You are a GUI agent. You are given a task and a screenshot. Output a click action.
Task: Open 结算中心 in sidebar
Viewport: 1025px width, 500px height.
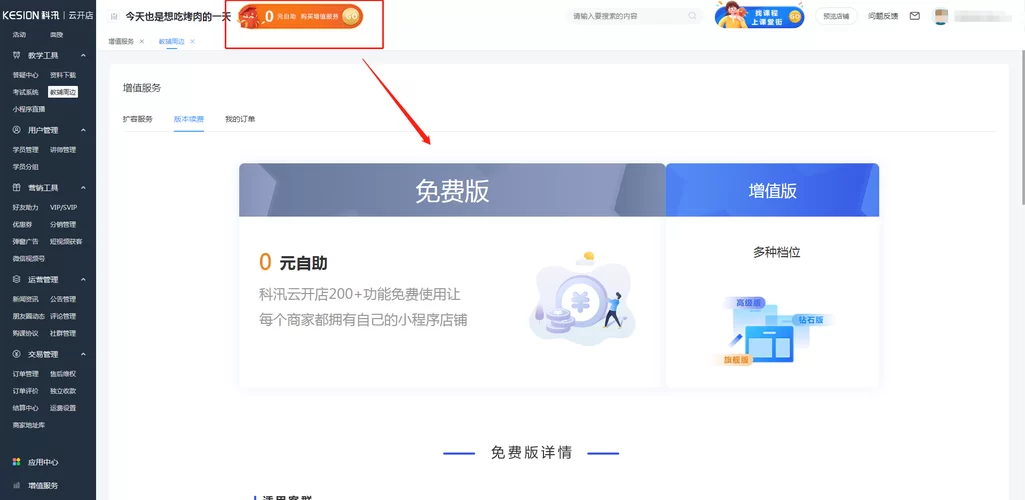pos(25,408)
